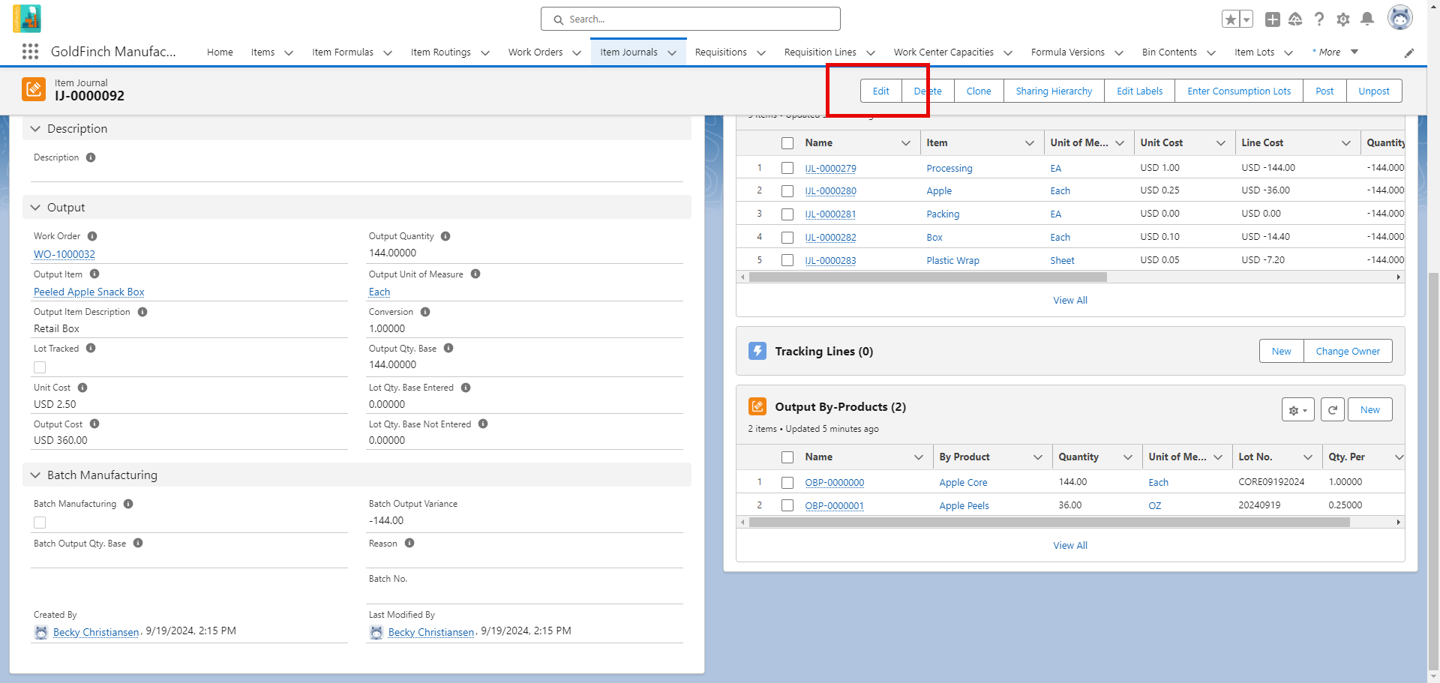Open the Items tab dropdown arrow
The image size is (1440, 683).
[288, 53]
